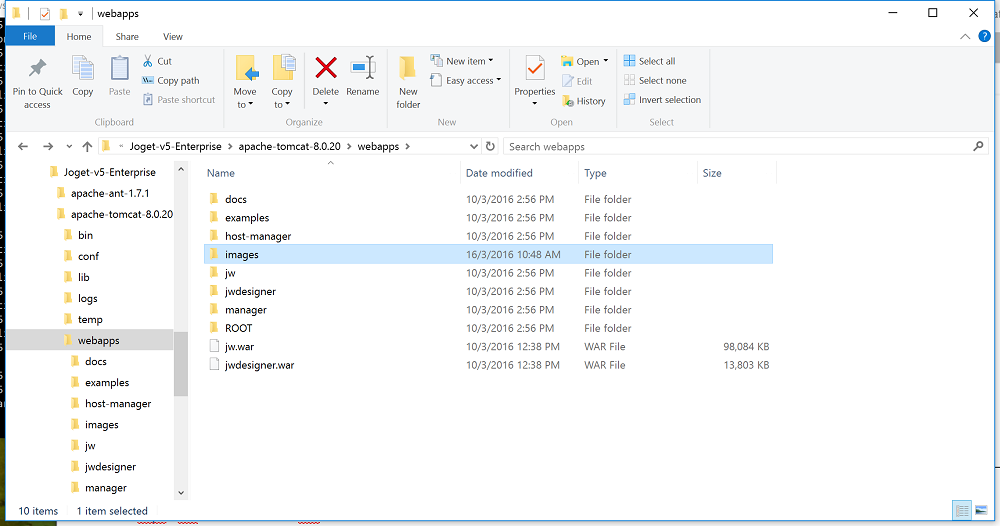Click the Search webapps field

point(740,146)
